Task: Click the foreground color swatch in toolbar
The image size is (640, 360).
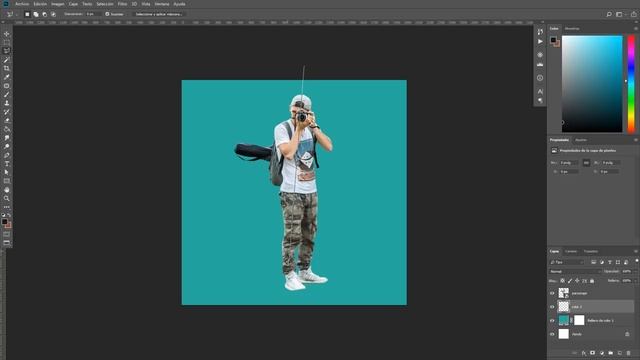Action: coord(4,222)
